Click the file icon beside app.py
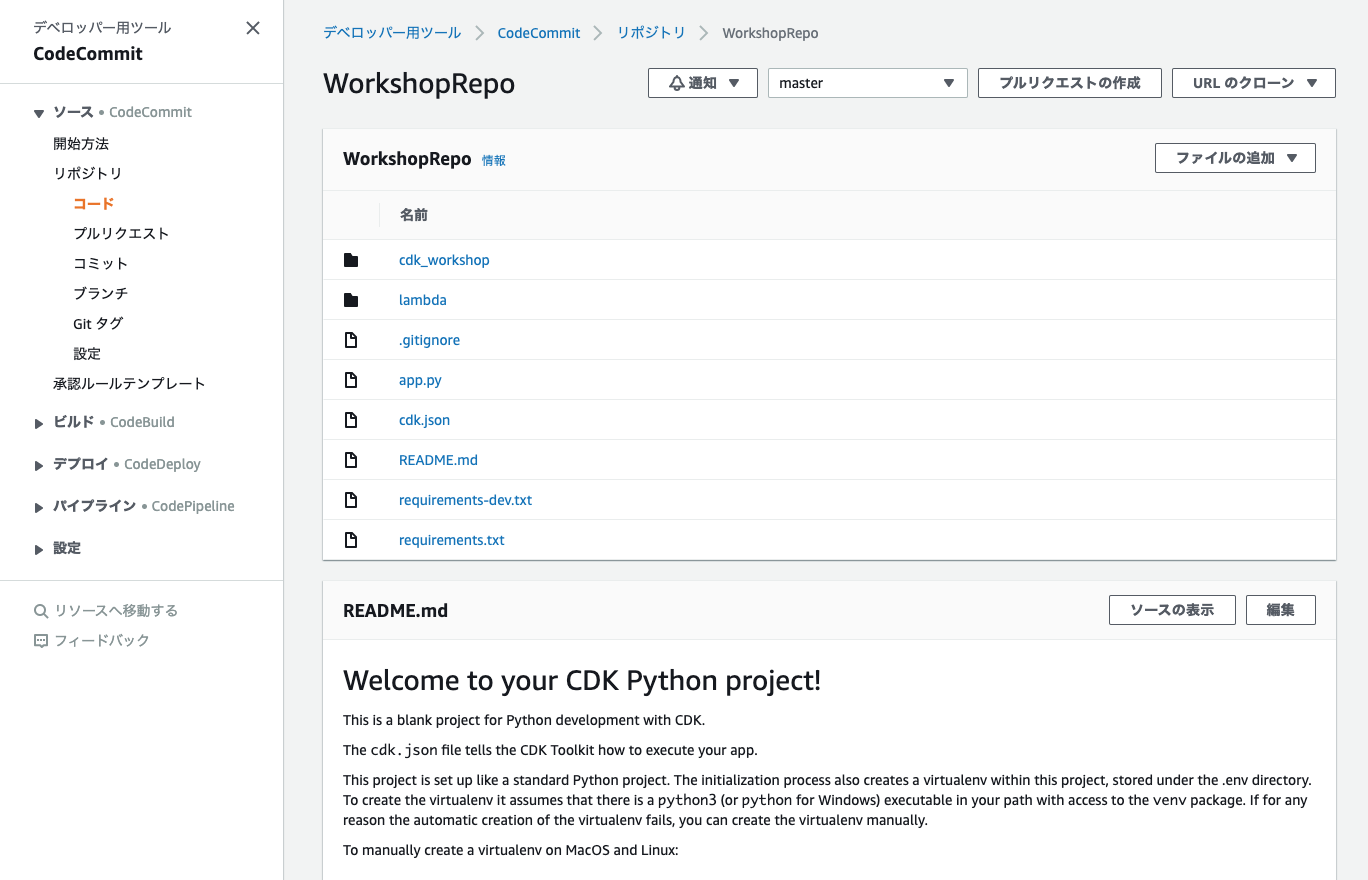 point(350,380)
